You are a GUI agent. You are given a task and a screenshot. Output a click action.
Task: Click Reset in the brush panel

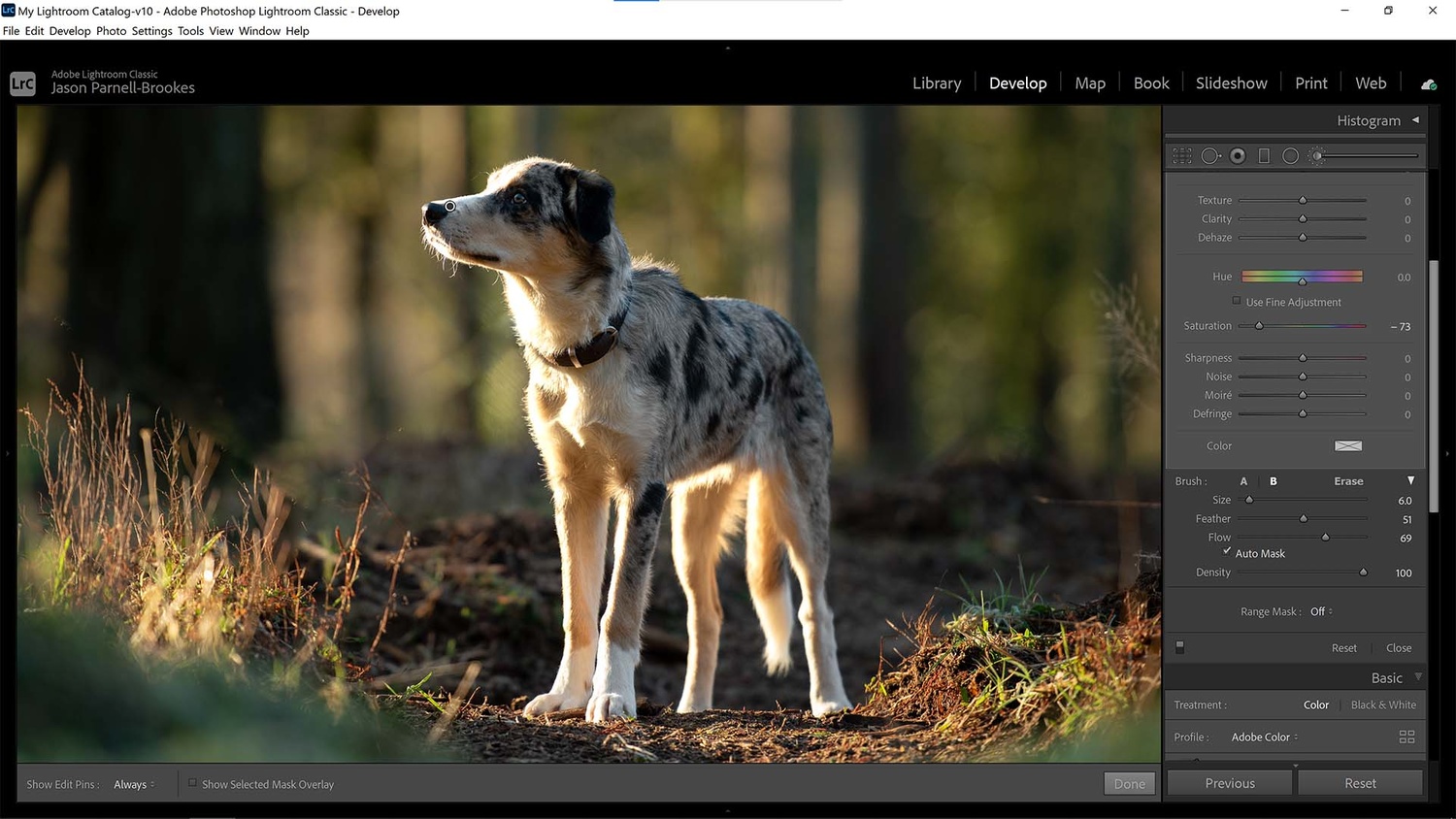(1344, 648)
